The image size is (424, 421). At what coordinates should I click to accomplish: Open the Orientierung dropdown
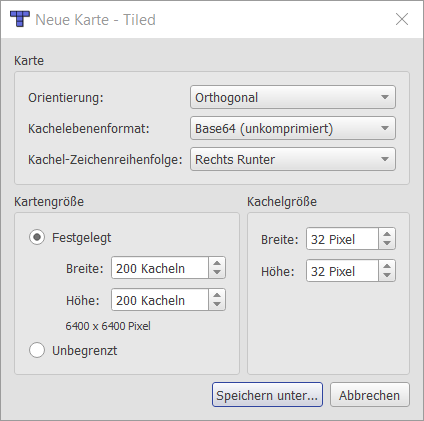coord(293,97)
